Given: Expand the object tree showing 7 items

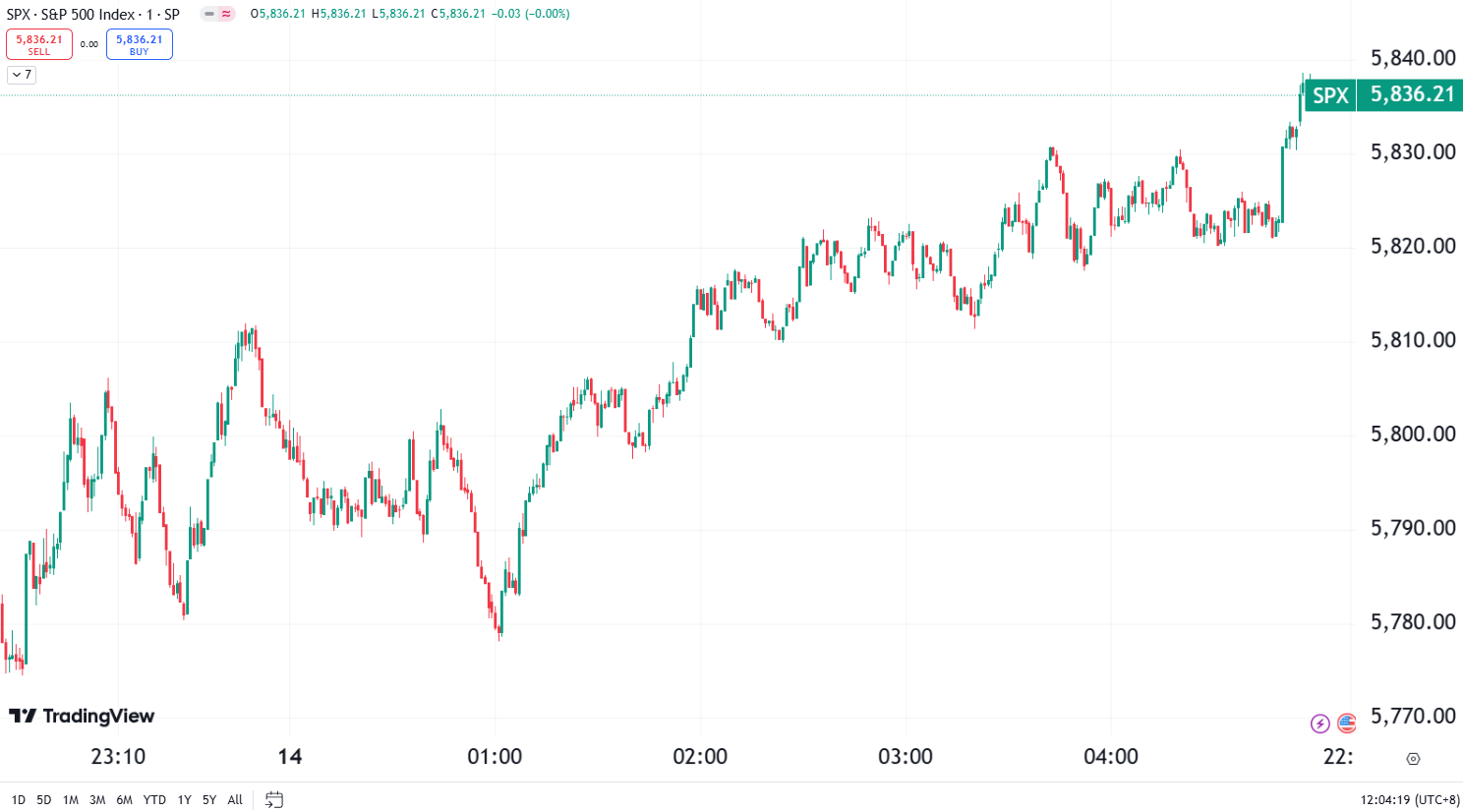Looking at the screenshot, I should [x=20, y=75].
